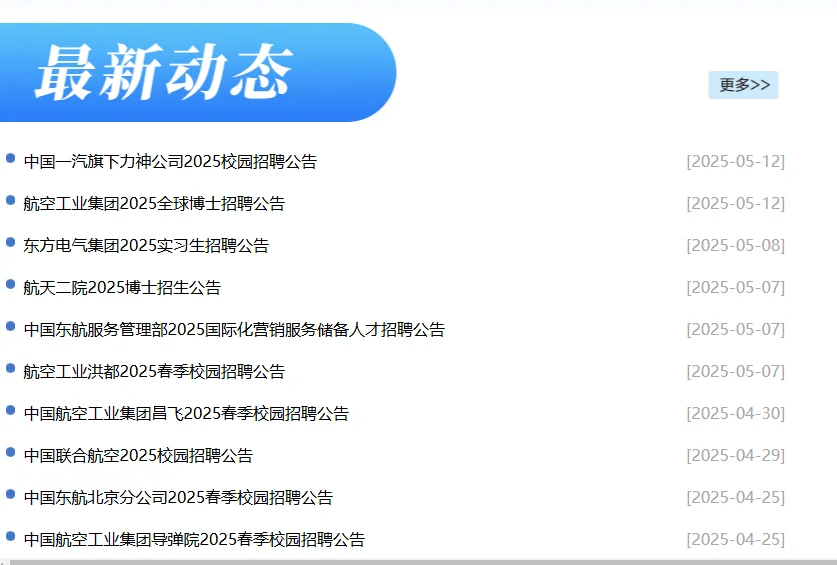Open 航空工业集团2025全球博士招聘公告
This screenshot has width=837, height=565.
tap(154, 203)
